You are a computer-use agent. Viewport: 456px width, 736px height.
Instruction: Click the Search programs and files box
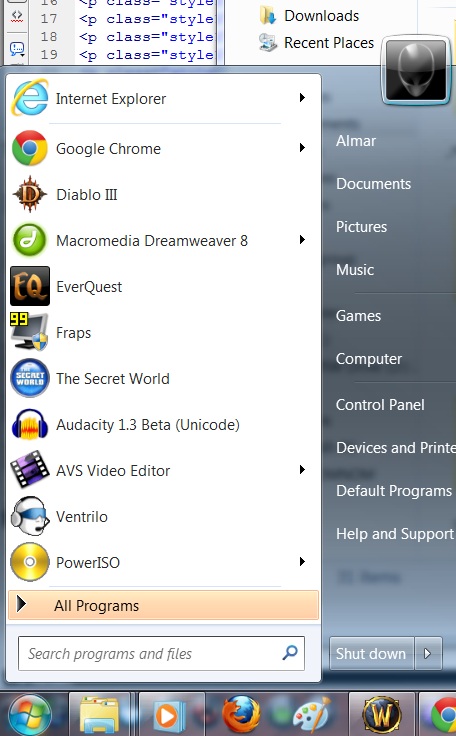pos(161,653)
